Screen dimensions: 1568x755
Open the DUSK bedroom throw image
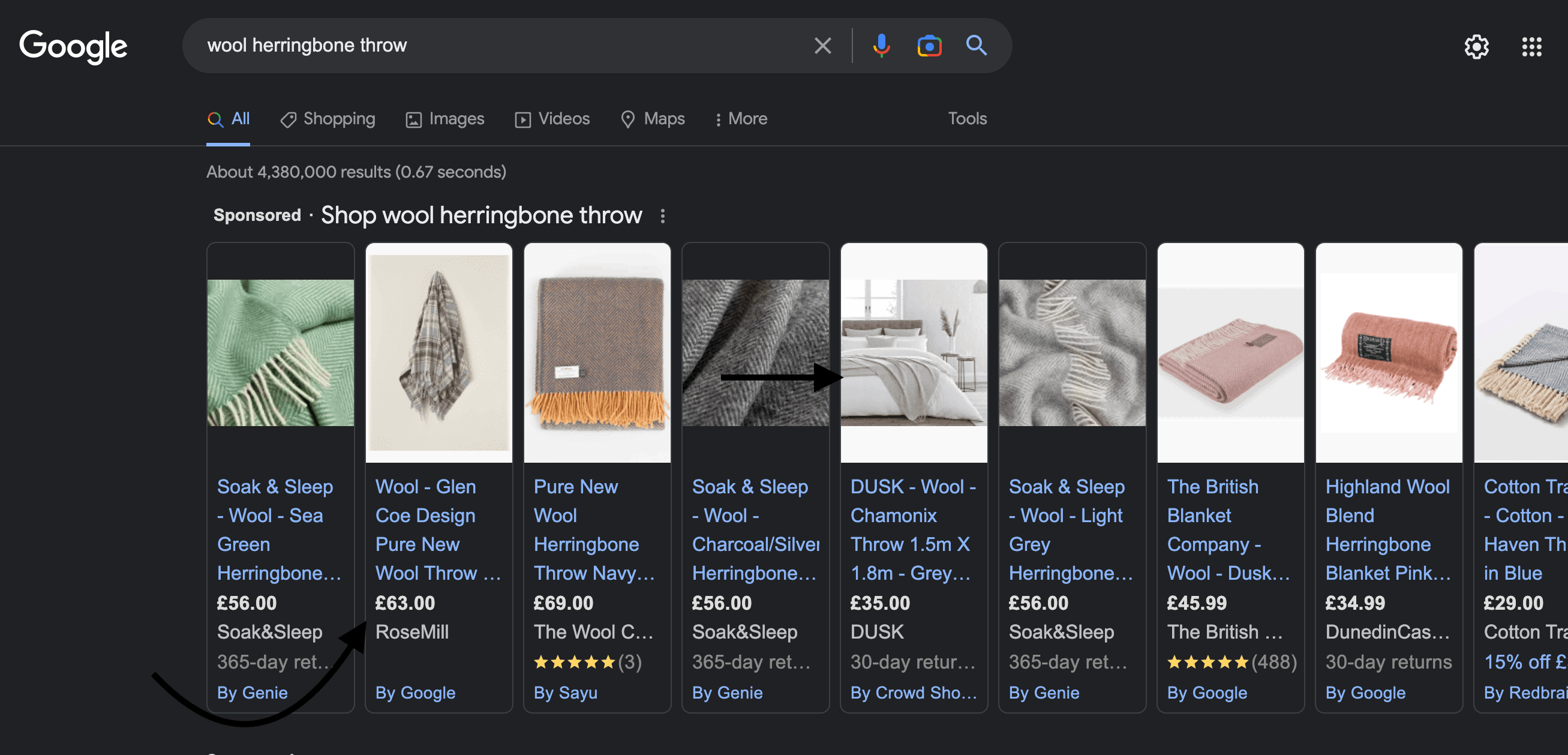point(914,352)
